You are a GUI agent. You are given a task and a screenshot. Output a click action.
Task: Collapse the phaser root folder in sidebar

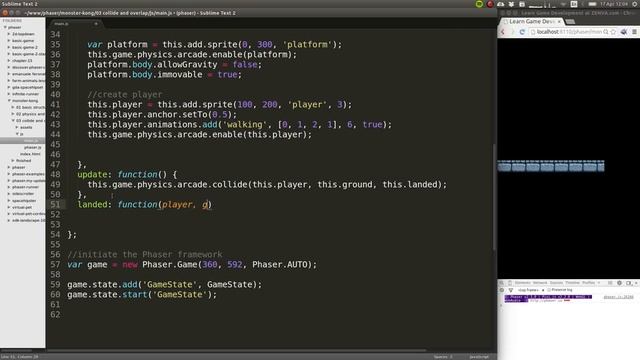click(x=5, y=27)
